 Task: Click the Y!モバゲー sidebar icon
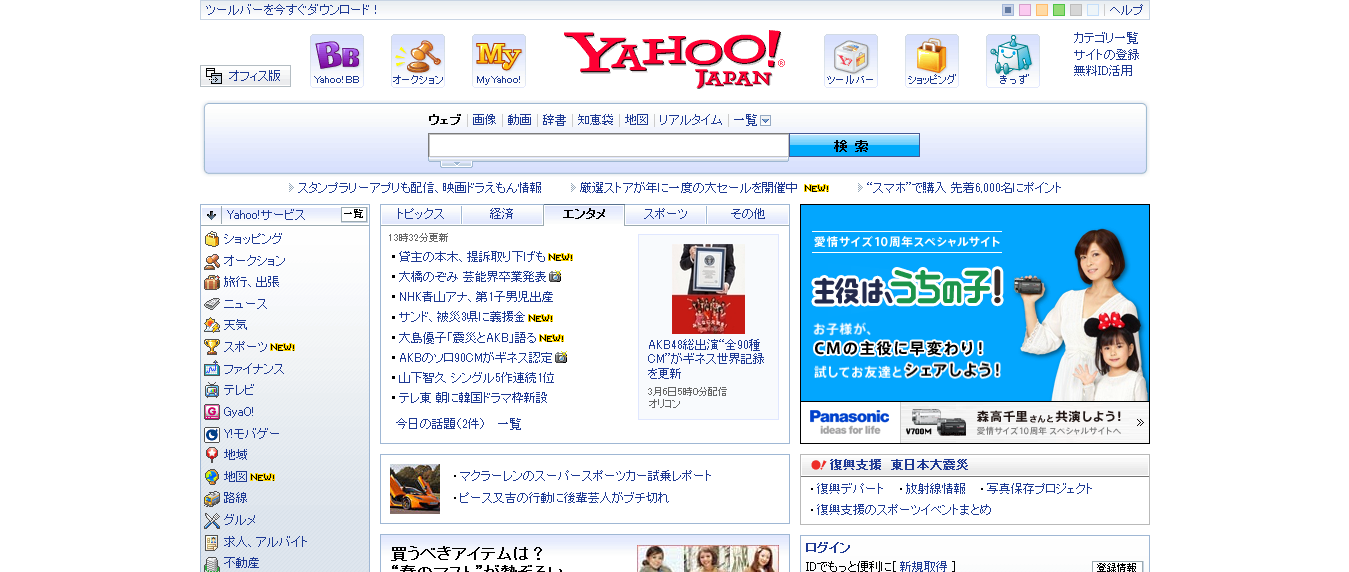[212, 434]
